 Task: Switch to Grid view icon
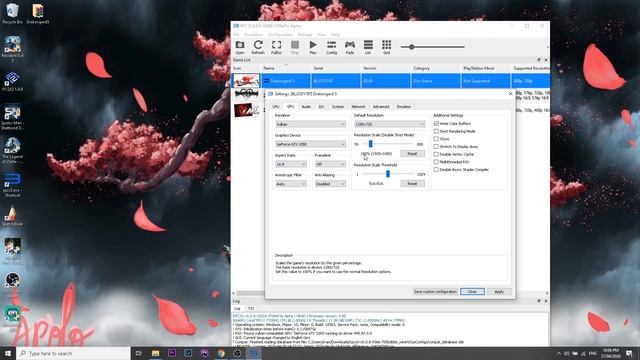pos(387,47)
